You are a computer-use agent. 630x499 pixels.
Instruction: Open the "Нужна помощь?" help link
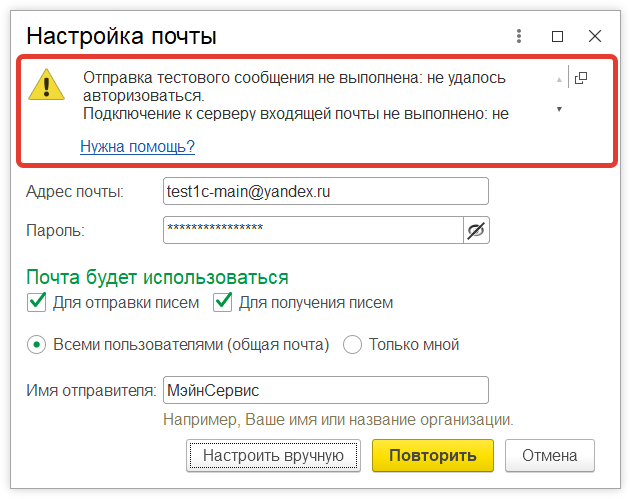137,147
